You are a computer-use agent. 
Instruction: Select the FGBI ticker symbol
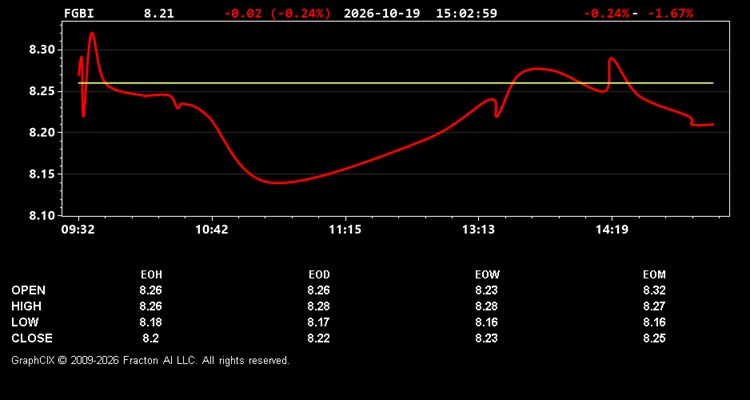79,13
